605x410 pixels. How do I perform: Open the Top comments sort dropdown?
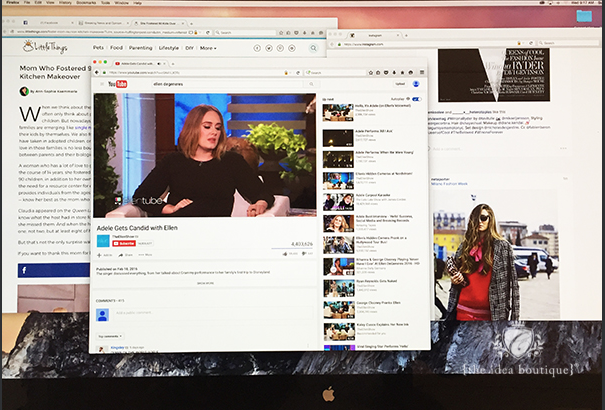pos(110,336)
